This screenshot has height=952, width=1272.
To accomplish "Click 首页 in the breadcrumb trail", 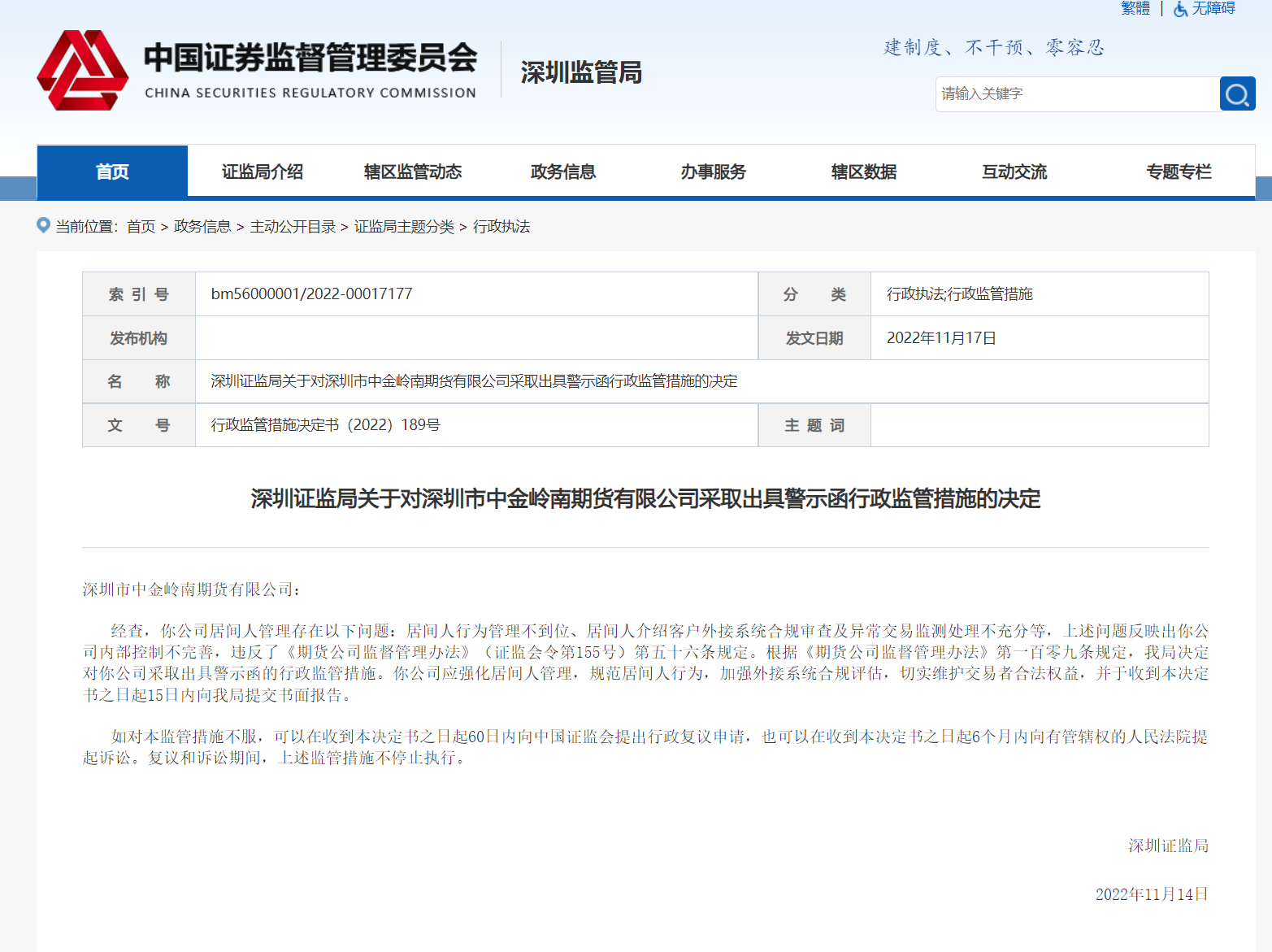I will [141, 227].
